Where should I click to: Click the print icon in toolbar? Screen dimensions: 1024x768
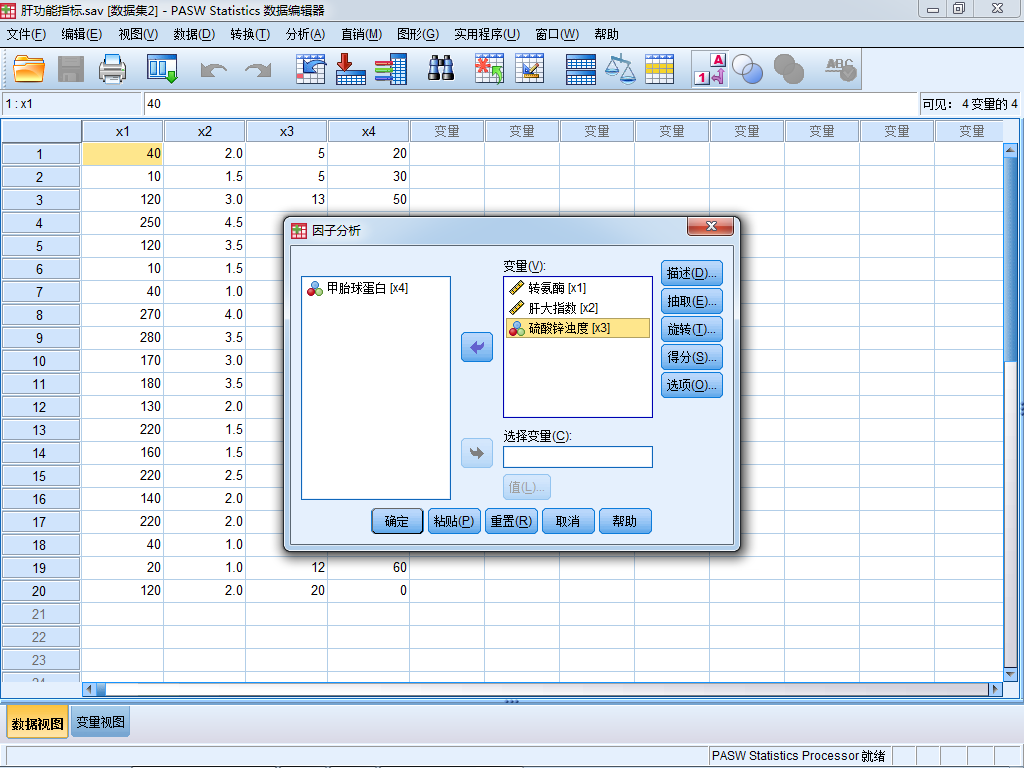pos(112,69)
